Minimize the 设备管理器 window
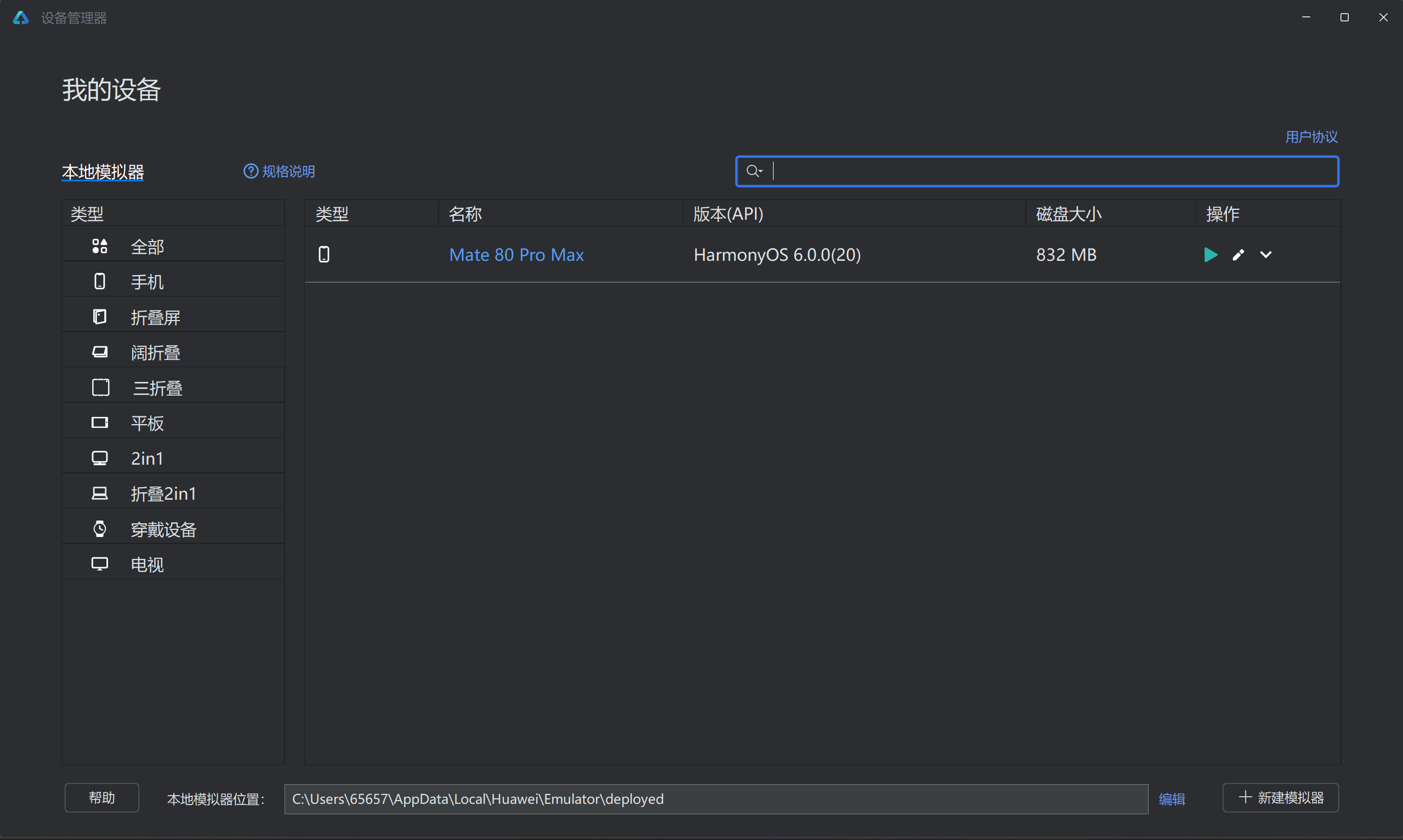 click(x=1306, y=18)
